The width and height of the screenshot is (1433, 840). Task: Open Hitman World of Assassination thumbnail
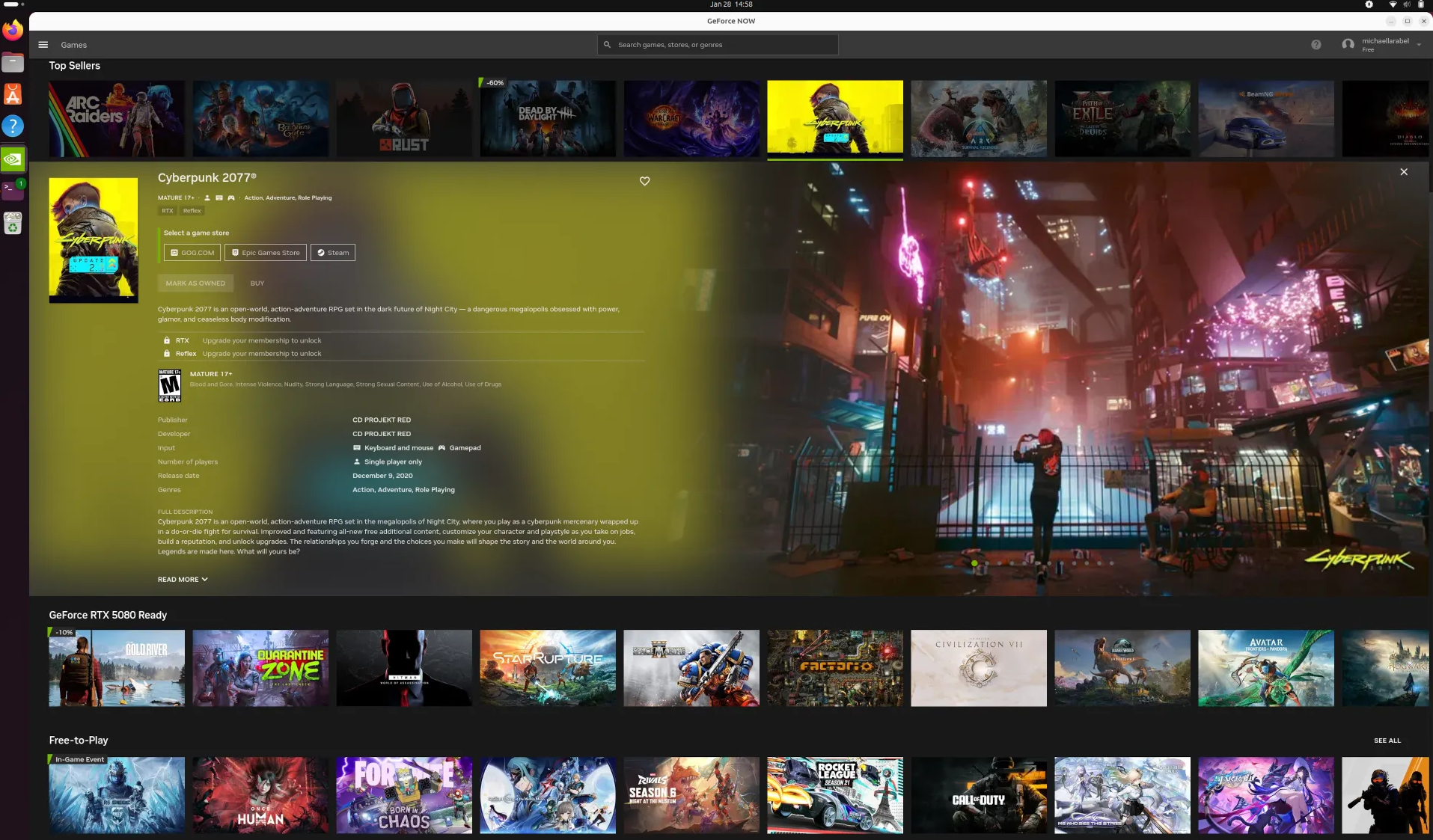coord(404,668)
